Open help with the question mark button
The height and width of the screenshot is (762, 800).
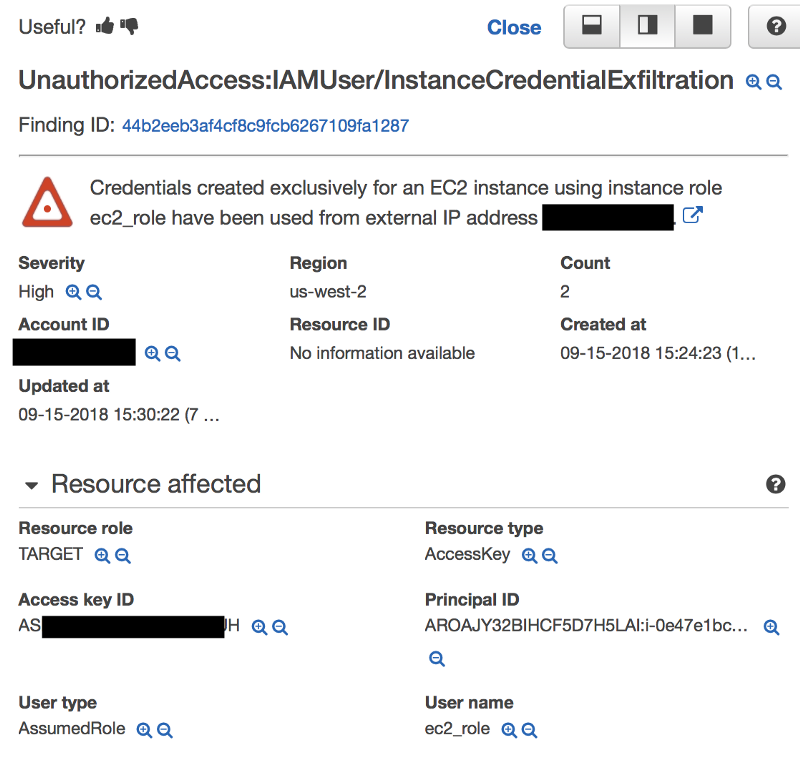click(776, 27)
